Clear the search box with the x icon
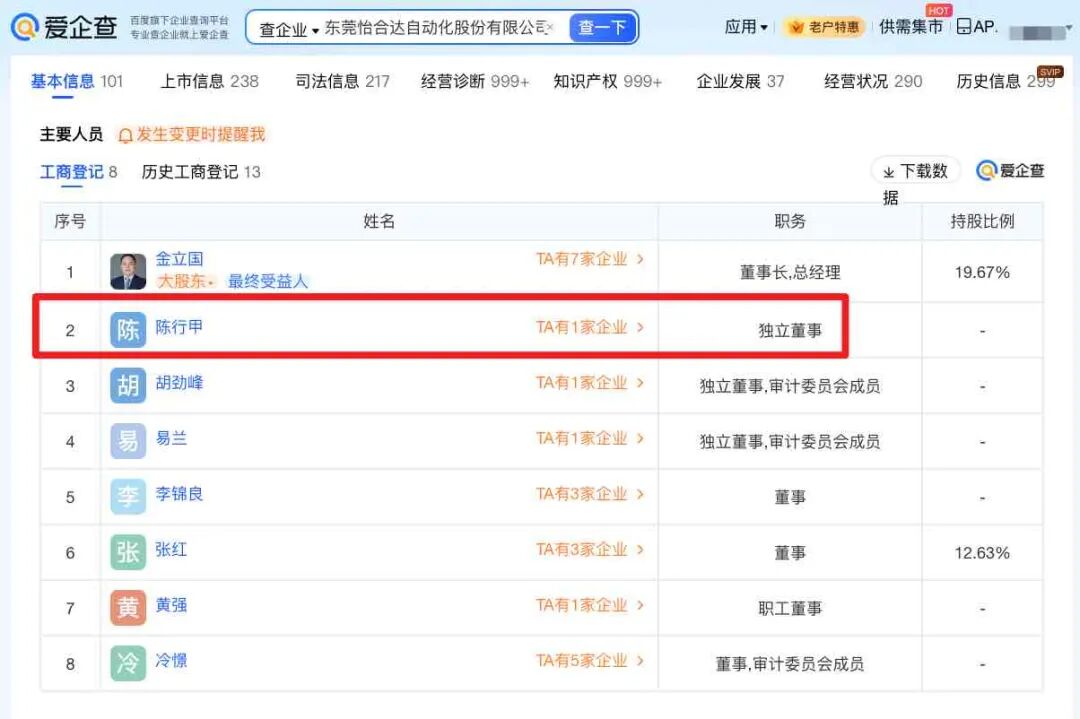Viewport: 1080px width, 719px height. (x=550, y=28)
